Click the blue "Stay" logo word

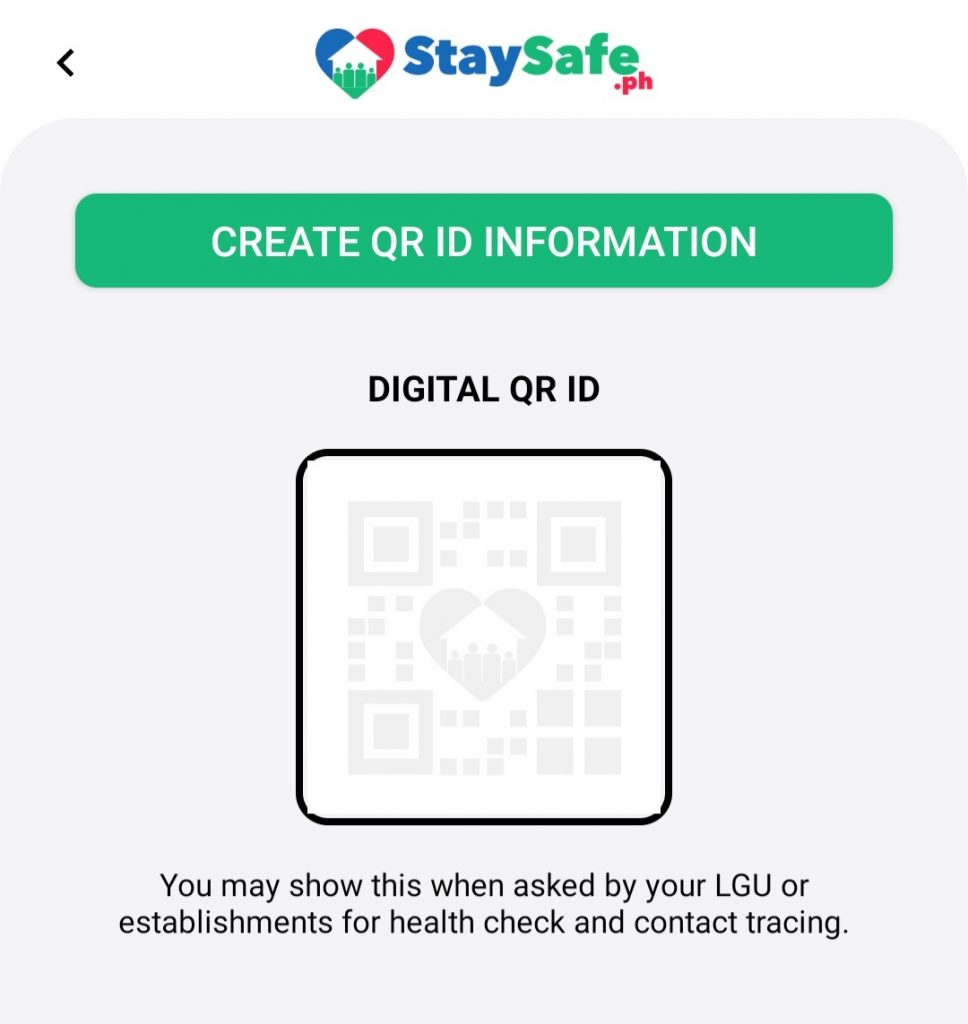[x=462, y=60]
